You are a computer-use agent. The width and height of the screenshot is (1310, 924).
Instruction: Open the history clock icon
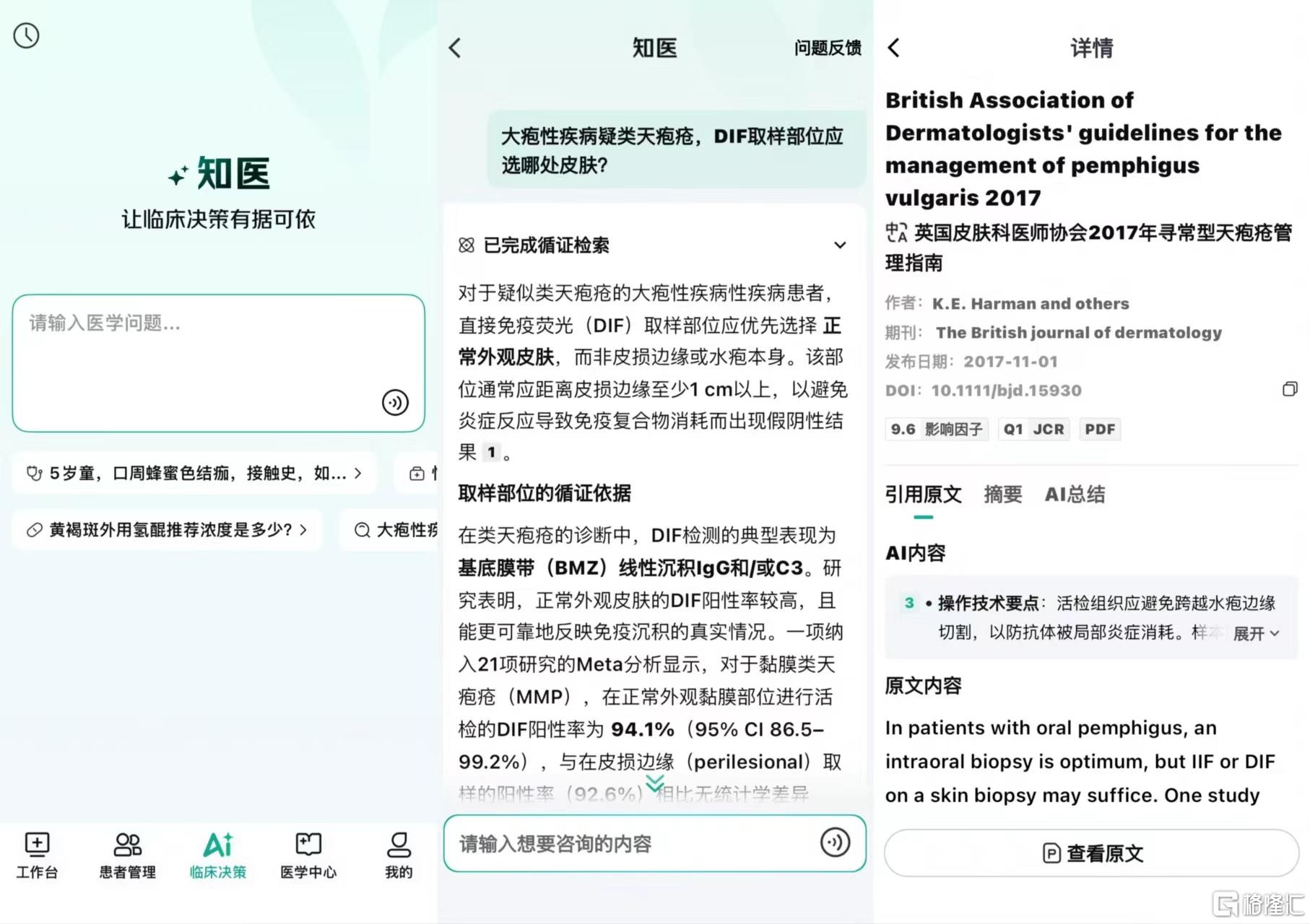tap(26, 35)
